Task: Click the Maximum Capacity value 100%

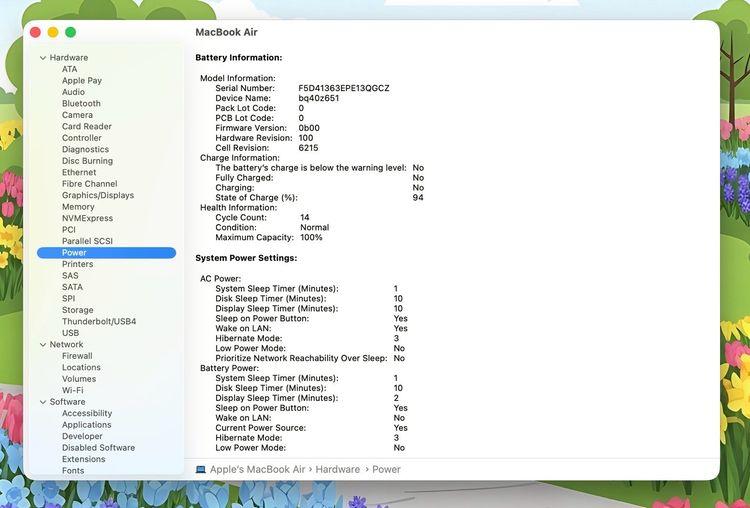Action: [311, 238]
